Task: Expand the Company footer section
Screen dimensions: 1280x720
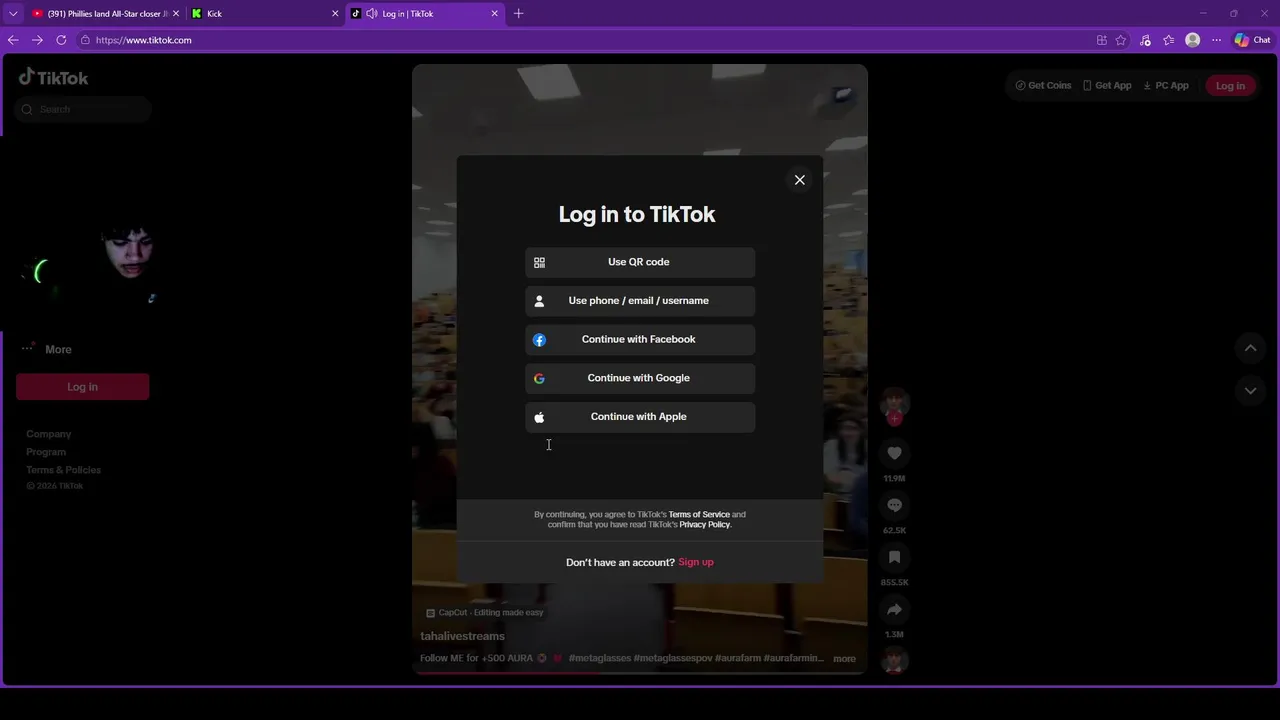Action: (49, 434)
